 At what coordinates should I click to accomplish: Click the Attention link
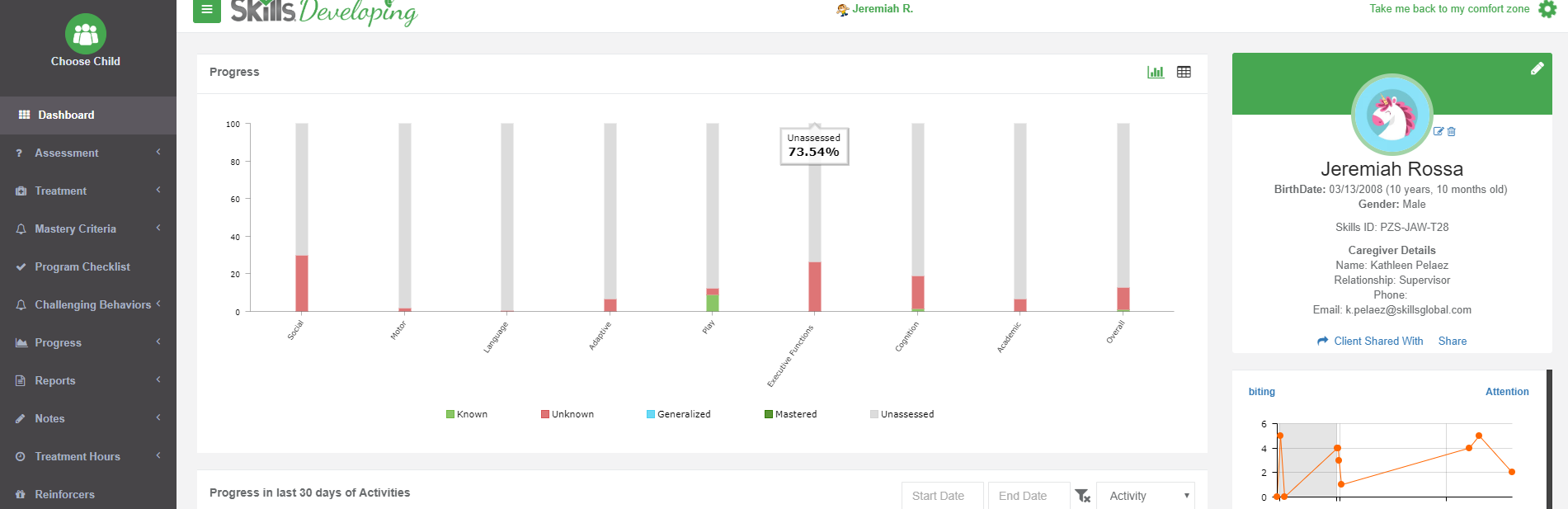click(1507, 392)
